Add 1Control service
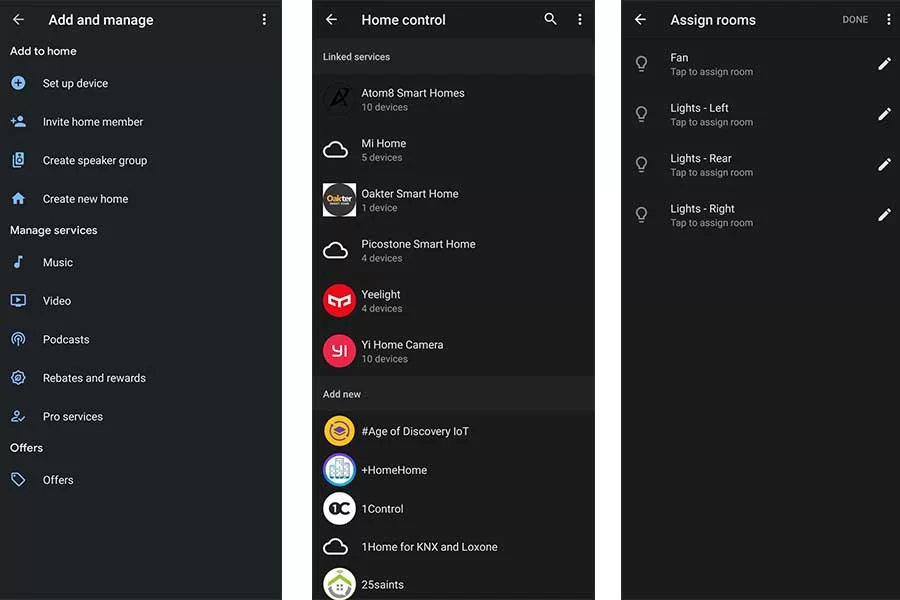 pyautogui.click(x=453, y=509)
